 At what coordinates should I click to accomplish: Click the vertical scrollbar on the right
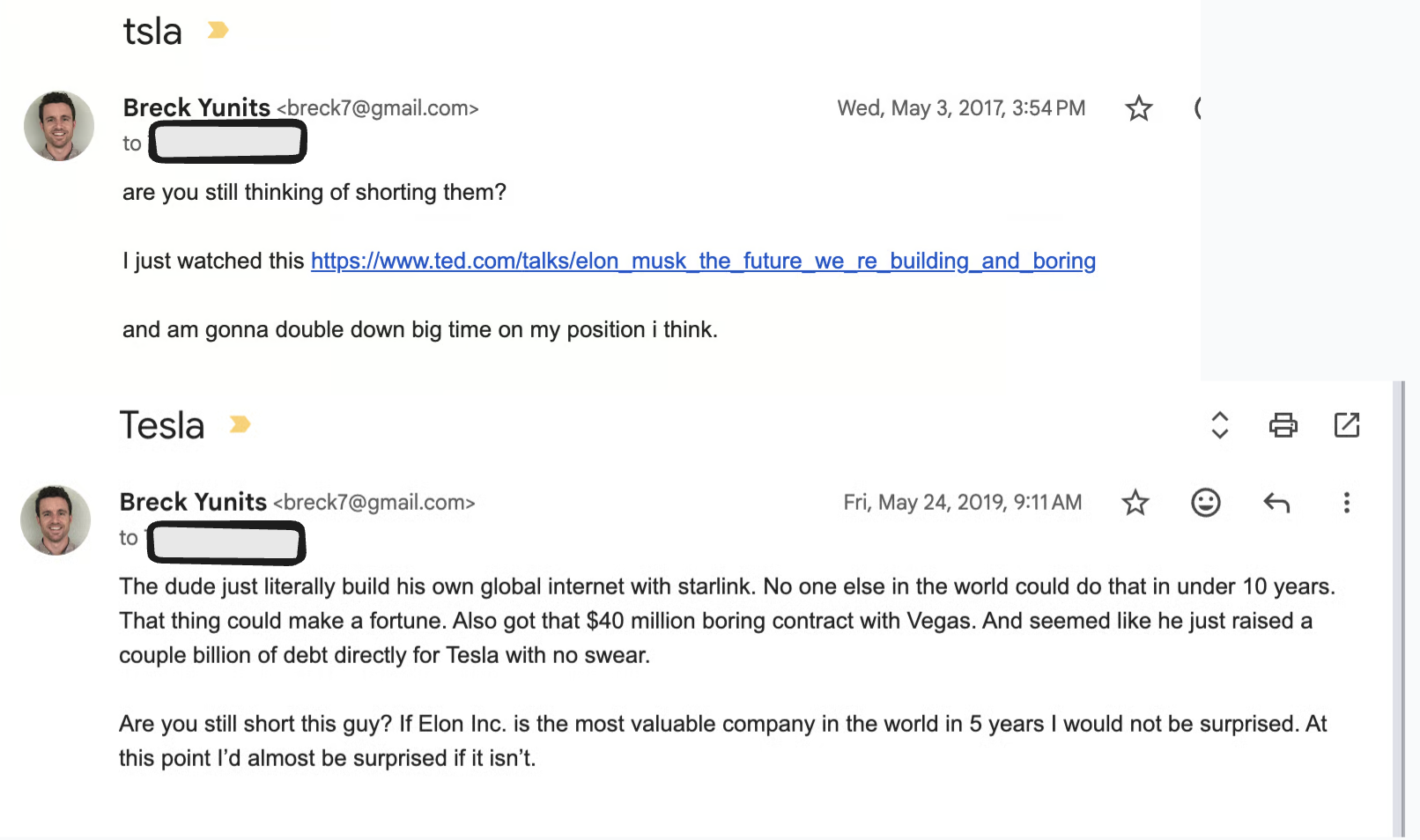coord(1399,608)
